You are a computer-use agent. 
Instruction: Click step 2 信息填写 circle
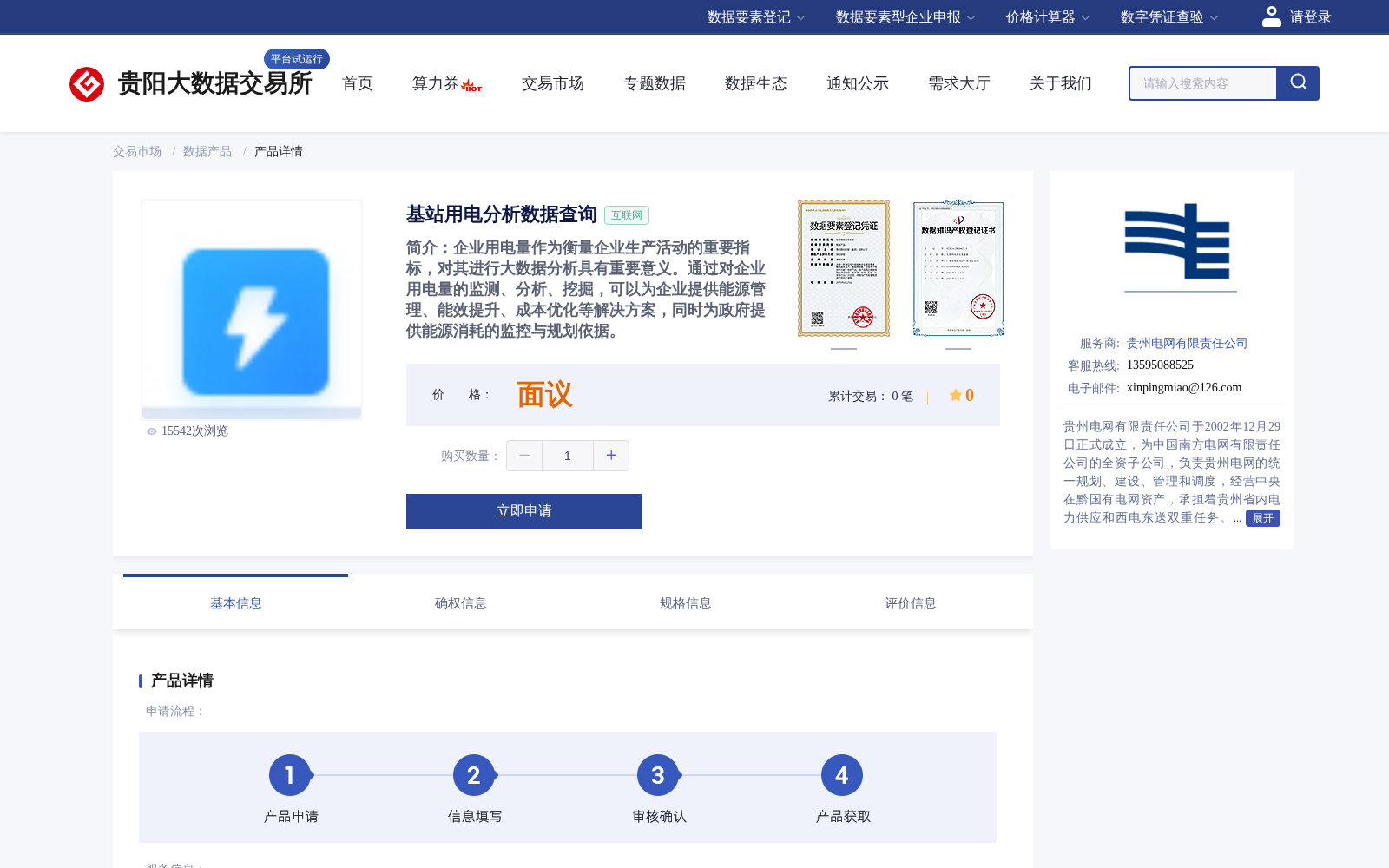click(474, 775)
